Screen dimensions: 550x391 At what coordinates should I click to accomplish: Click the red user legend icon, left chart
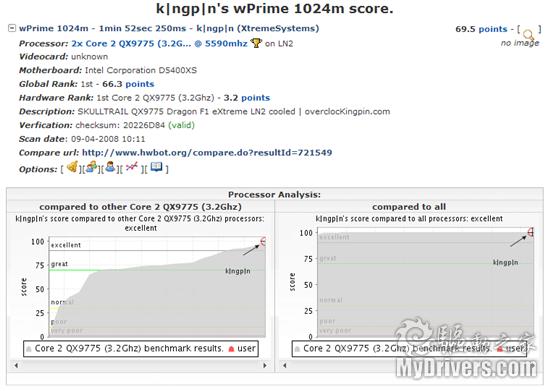click(x=231, y=349)
